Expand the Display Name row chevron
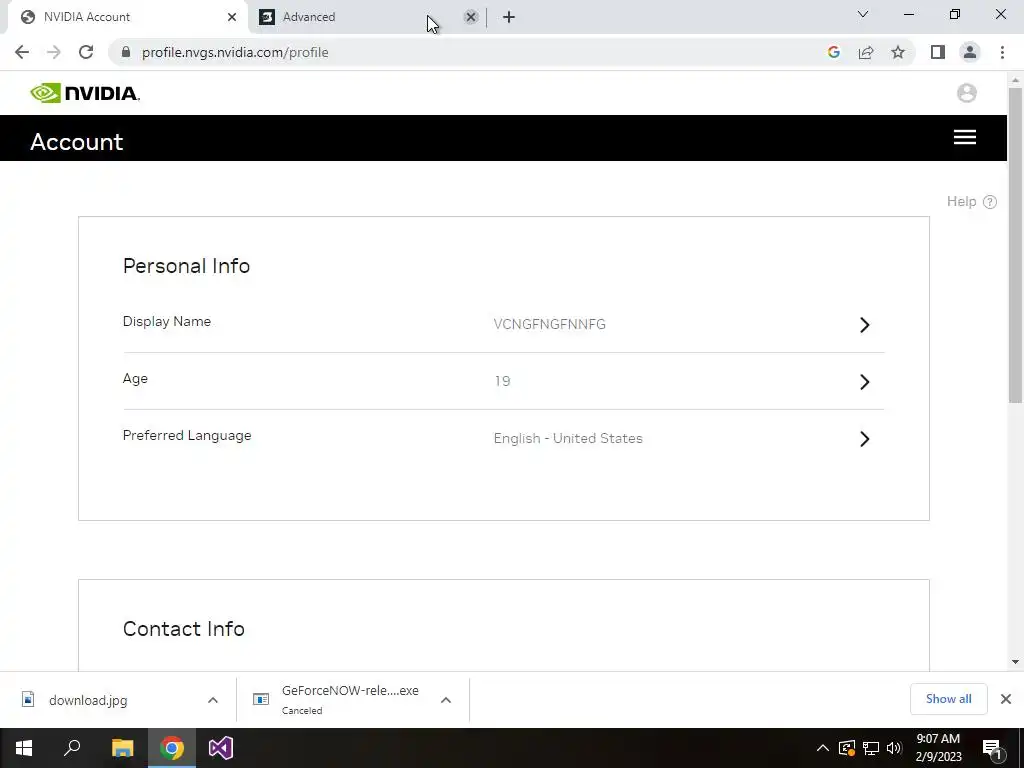This screenshot has width=1024, height=768. pos(865,325)
